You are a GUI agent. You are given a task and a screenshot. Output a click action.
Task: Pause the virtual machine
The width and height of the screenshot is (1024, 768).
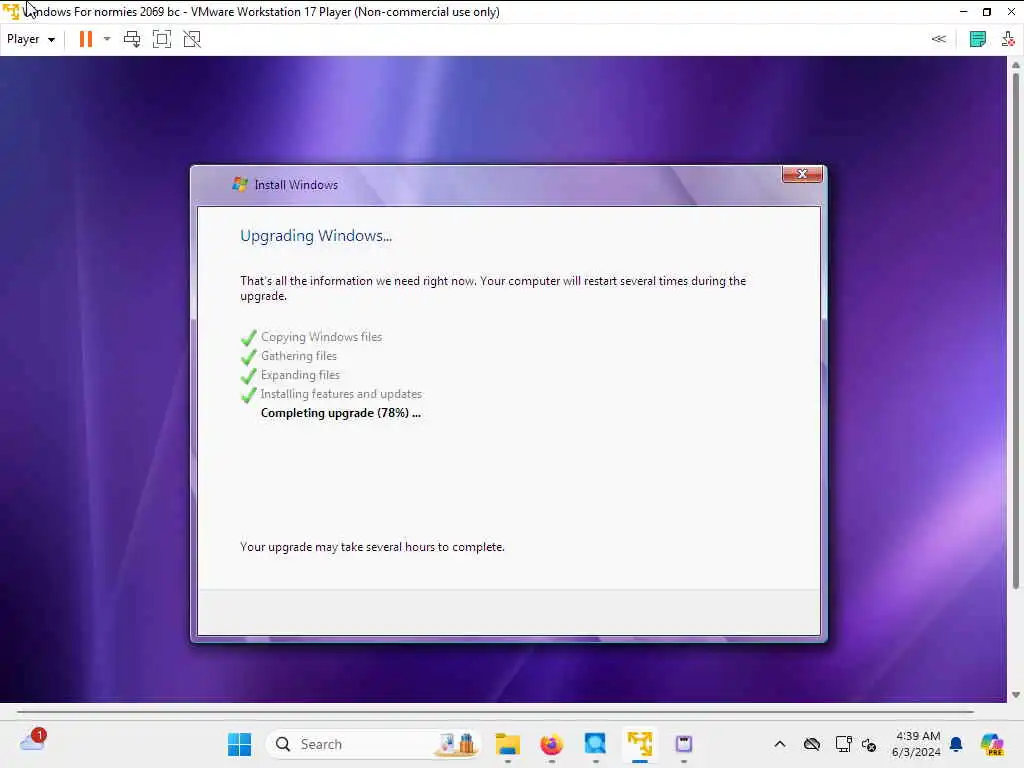[x=86, y=39]
